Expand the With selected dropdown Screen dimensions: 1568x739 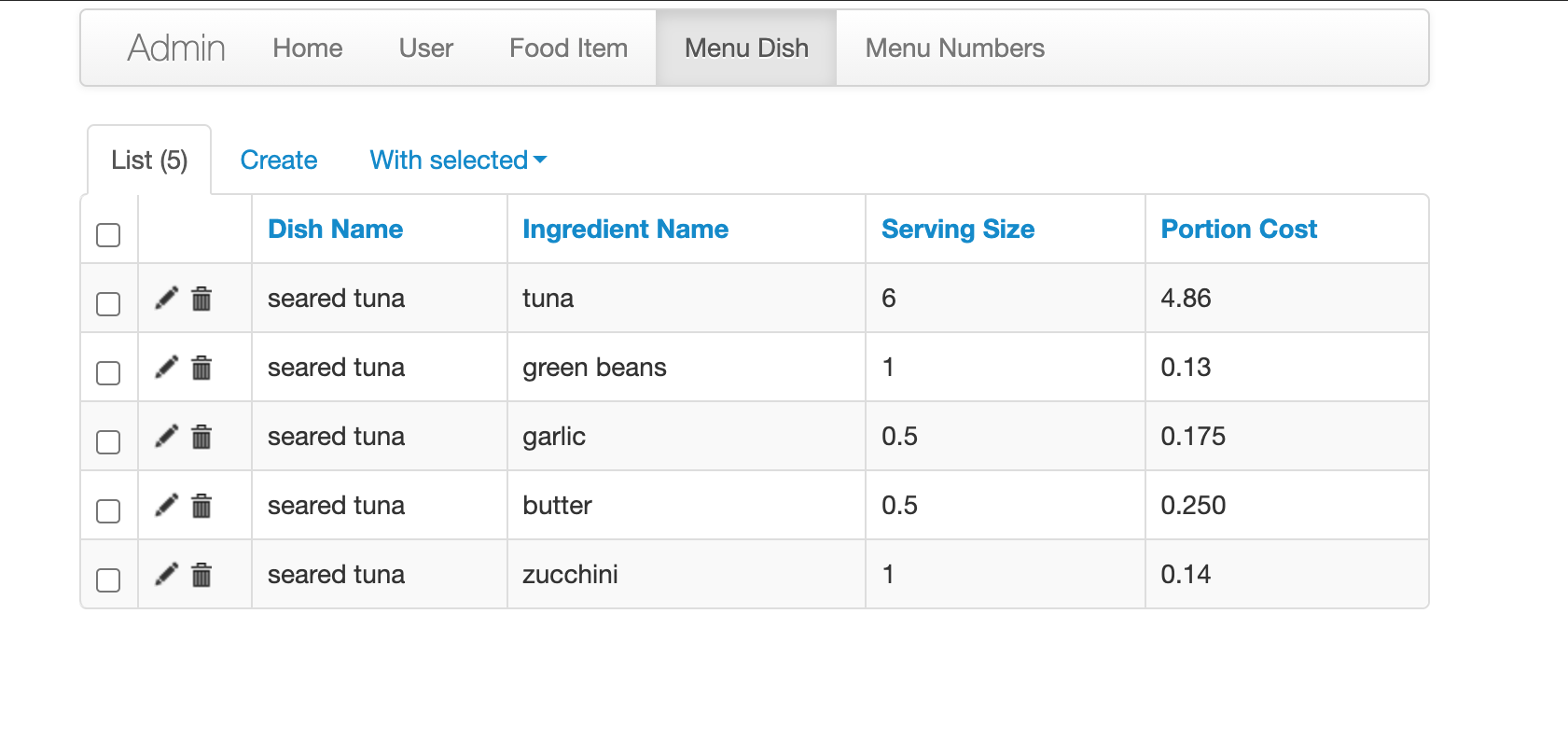point(458,160)
